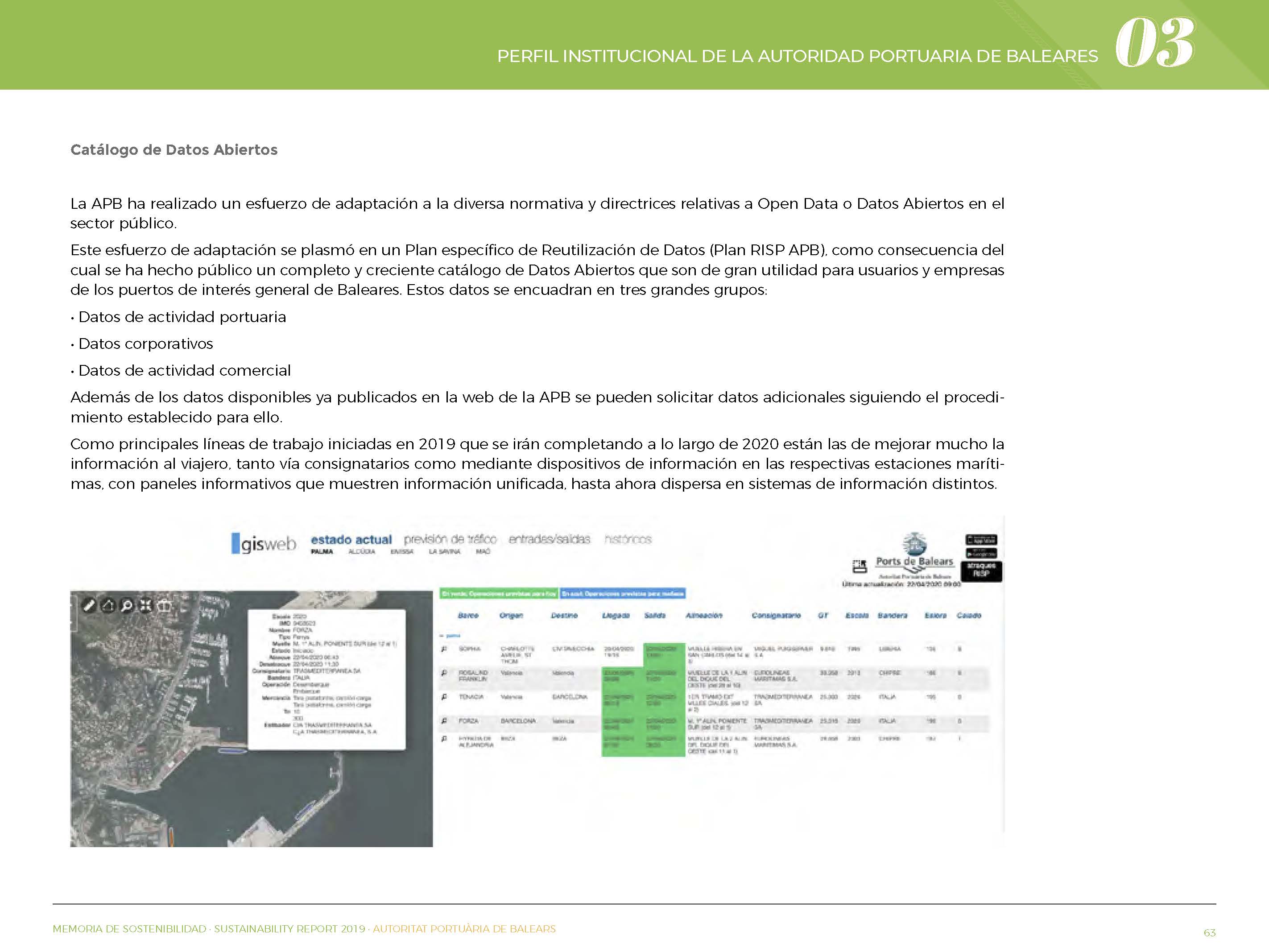Locate SOPHIA vessel using its row icon
The width and height of the screenshot is (1269, 952).
point(444,649)
